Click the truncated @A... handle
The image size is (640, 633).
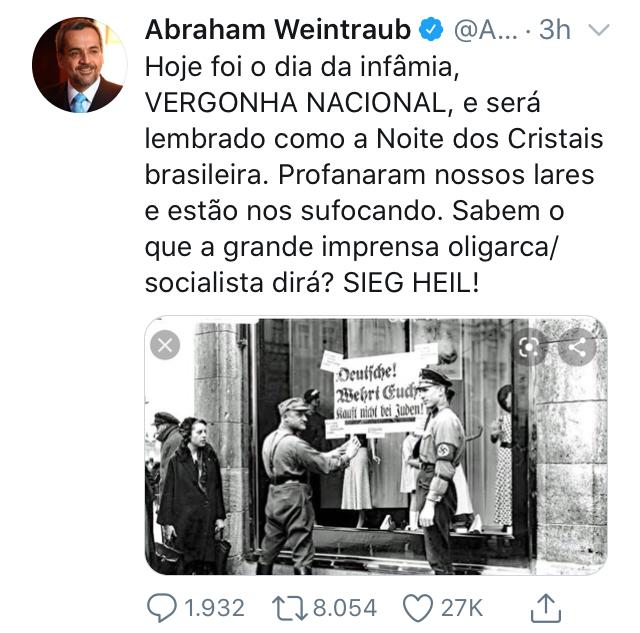[486, 30]
